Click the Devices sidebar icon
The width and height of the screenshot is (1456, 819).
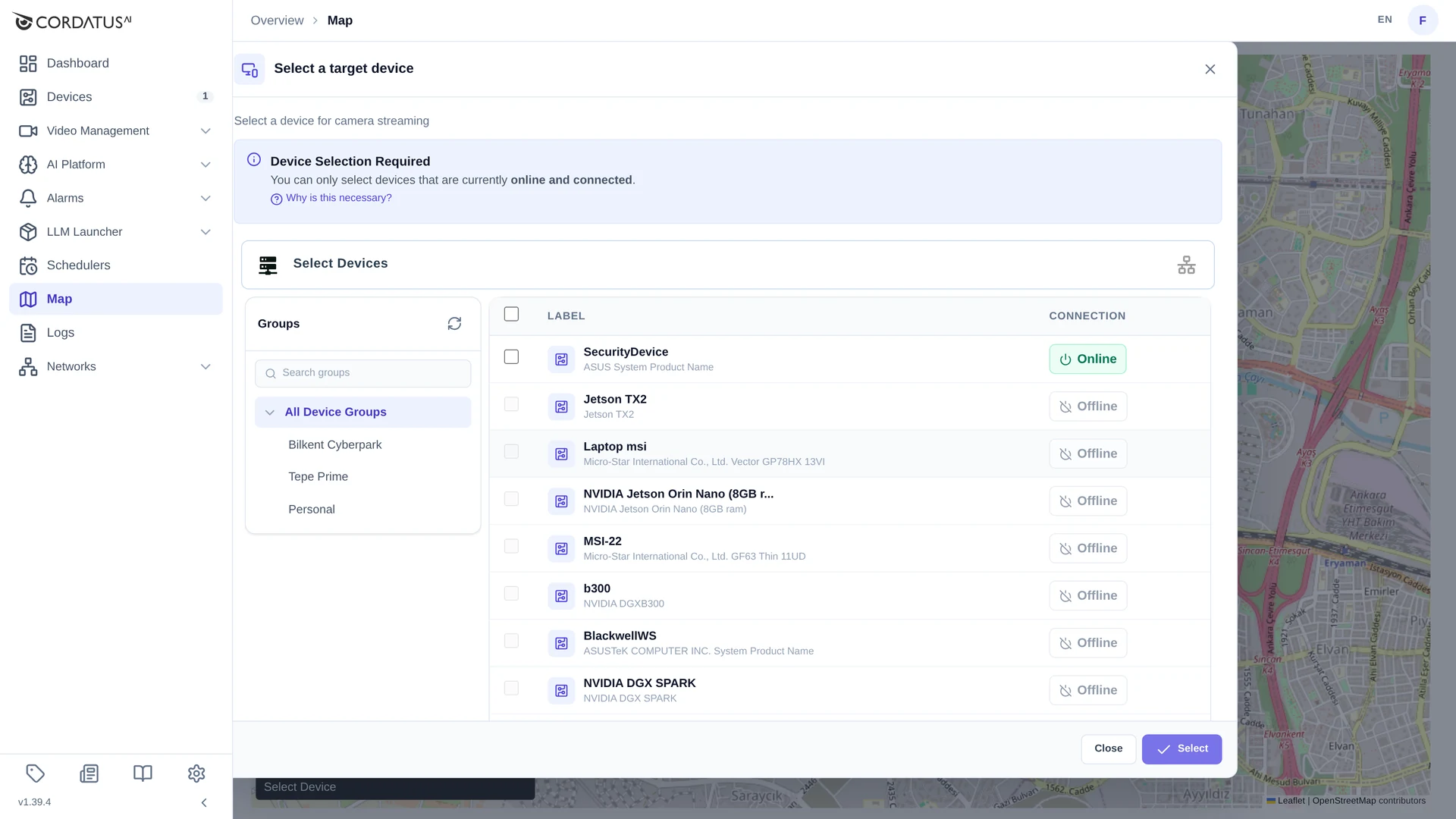coord(28,97)
